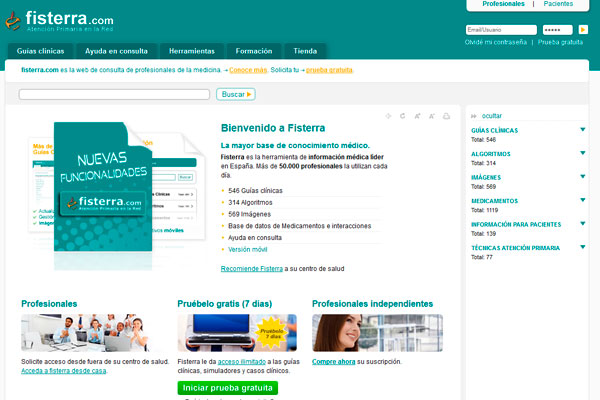This screenshot has width=600, height=400.
Task: Follow the prueba gratuita link in the banner
Action: (x=329, y=70)
